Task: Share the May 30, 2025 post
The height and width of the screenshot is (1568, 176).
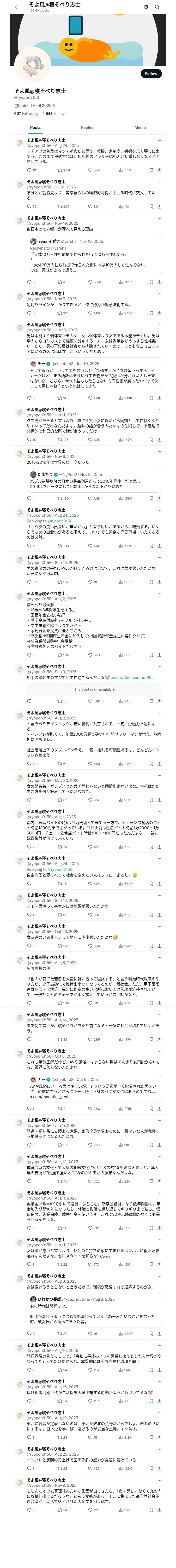Action: point(159,800)
